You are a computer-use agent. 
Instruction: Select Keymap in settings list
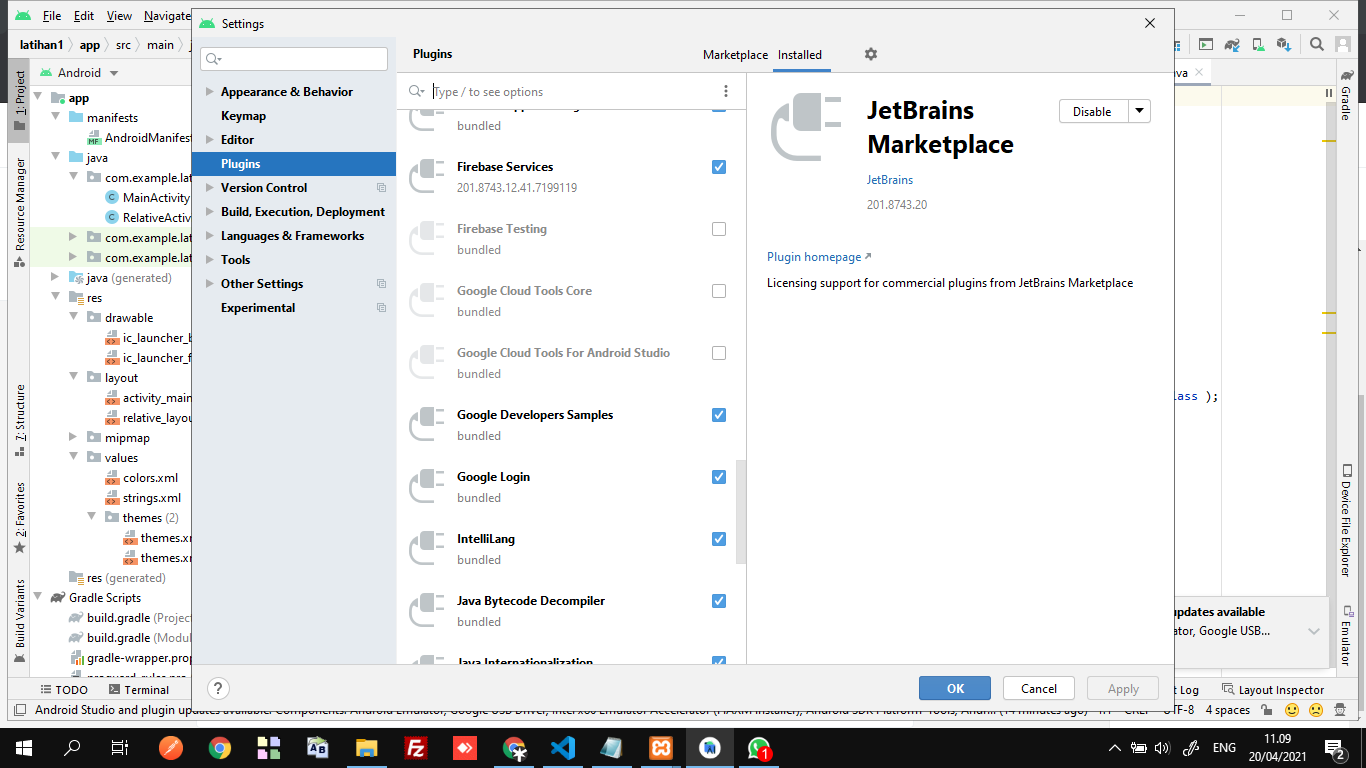[244, 115]
